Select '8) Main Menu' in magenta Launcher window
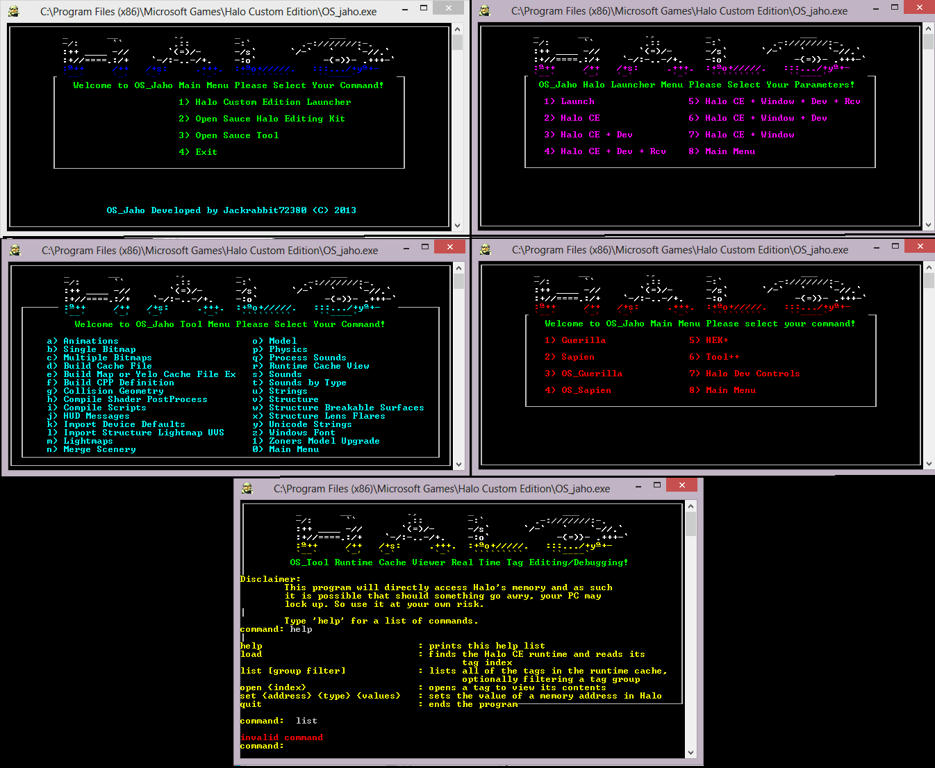Screen dimensions: 935x768 722,151
